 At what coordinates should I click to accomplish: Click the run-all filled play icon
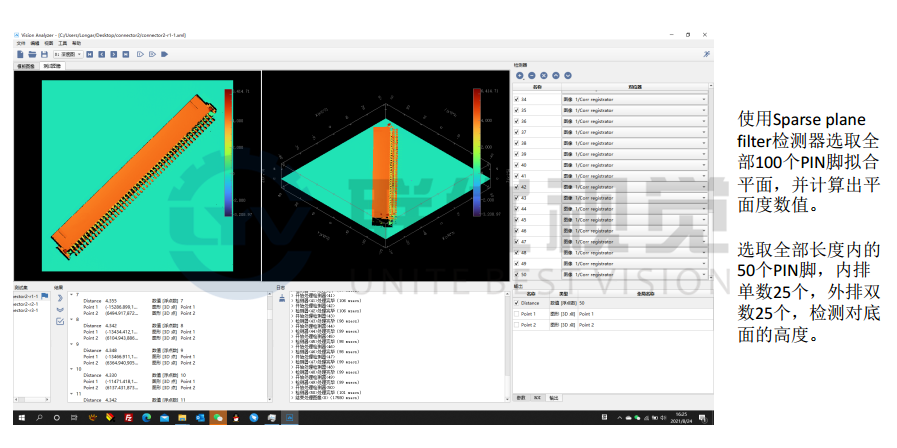tap(163, 54)
